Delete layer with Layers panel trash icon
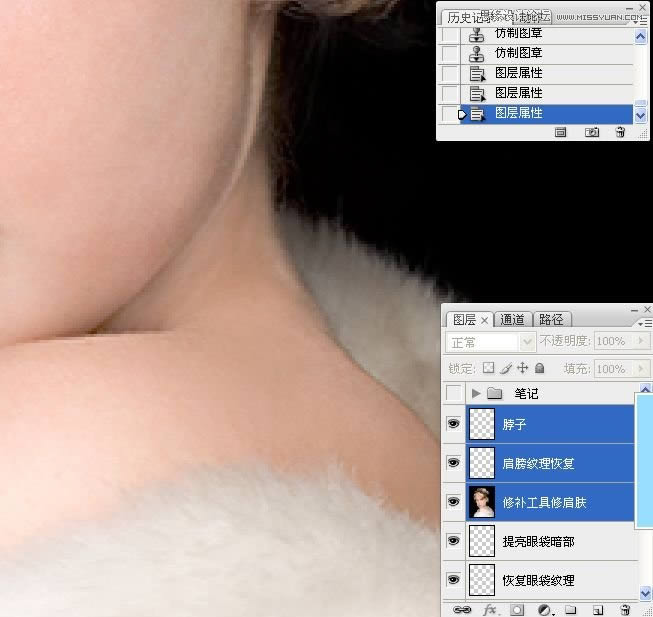Image resolution: width=653 pixels, height=617 pixels. click(624, 609)
